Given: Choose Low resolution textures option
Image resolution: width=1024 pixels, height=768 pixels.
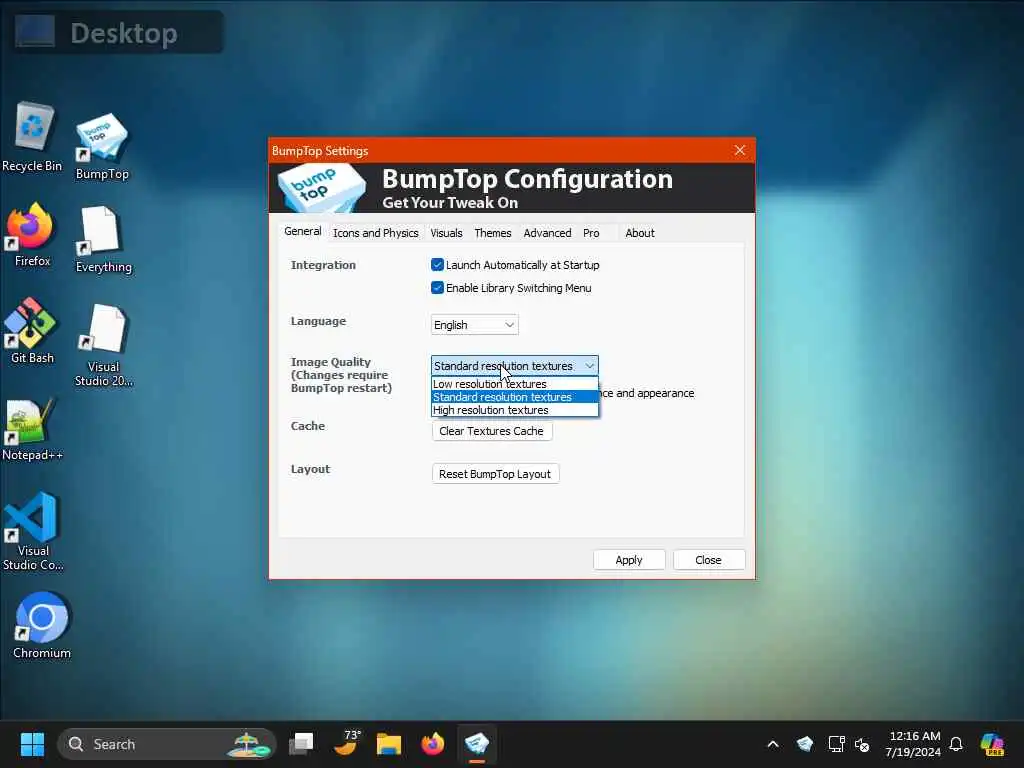Looking at the screenshot, I should [515, 384].
